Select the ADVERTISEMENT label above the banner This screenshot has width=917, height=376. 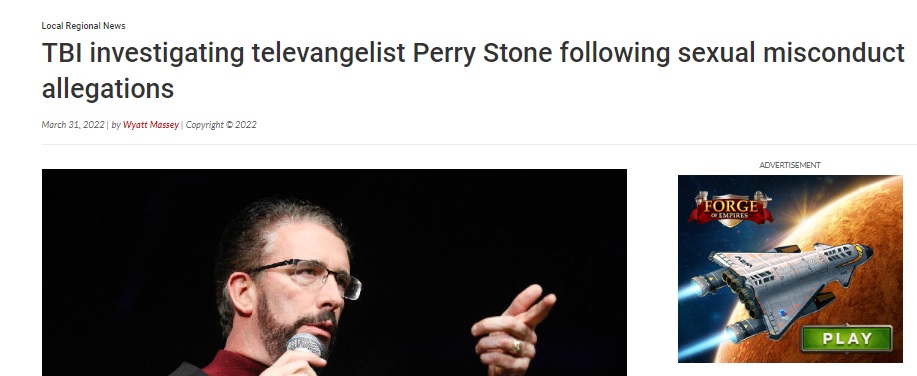tap(790, 165)
